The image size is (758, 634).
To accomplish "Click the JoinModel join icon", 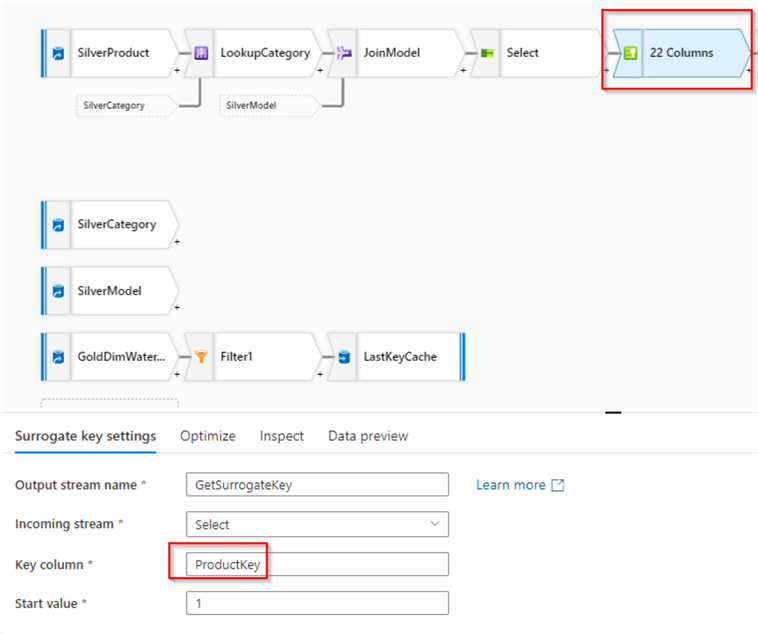I will 343,53.
